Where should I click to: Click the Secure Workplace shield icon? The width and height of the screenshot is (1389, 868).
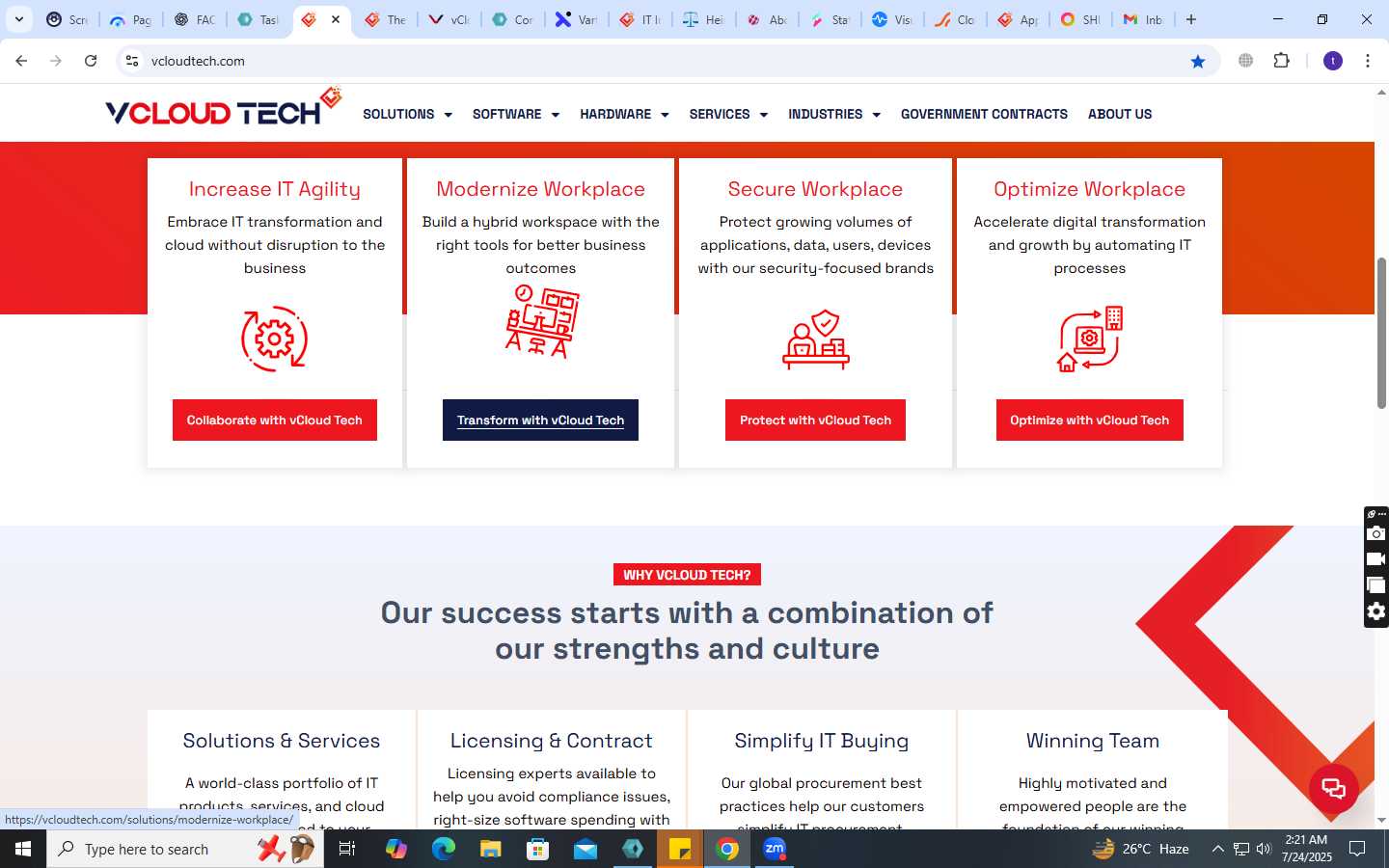coord(816,339)
